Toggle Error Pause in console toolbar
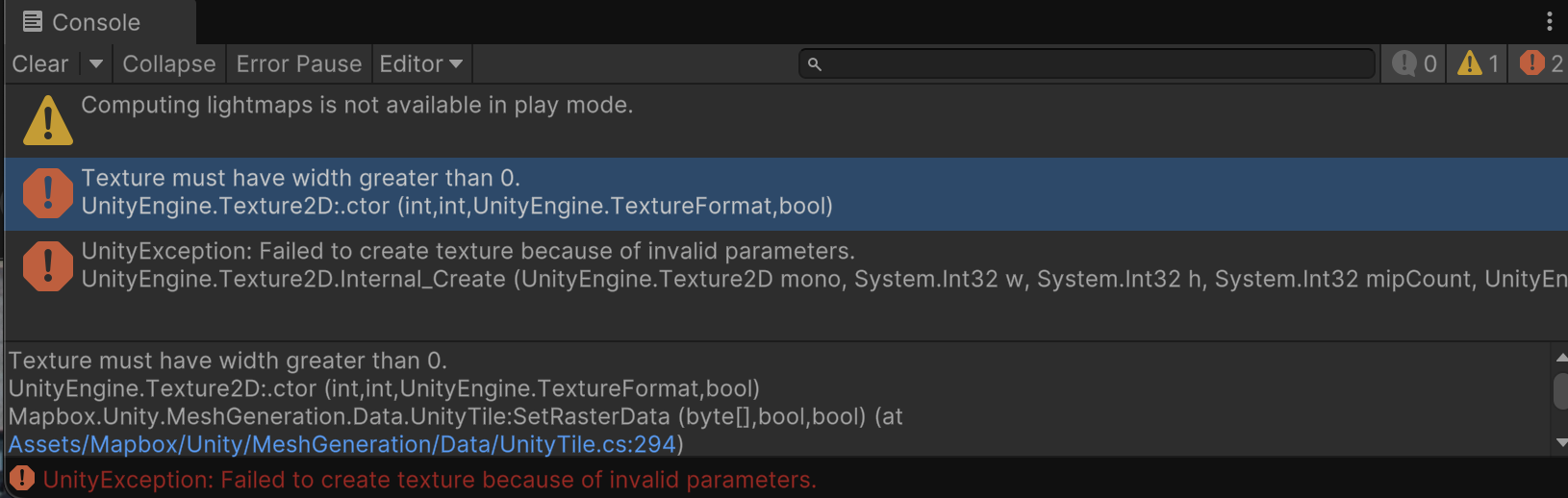This screenshot has width=1568, height=498. point(299,63)
